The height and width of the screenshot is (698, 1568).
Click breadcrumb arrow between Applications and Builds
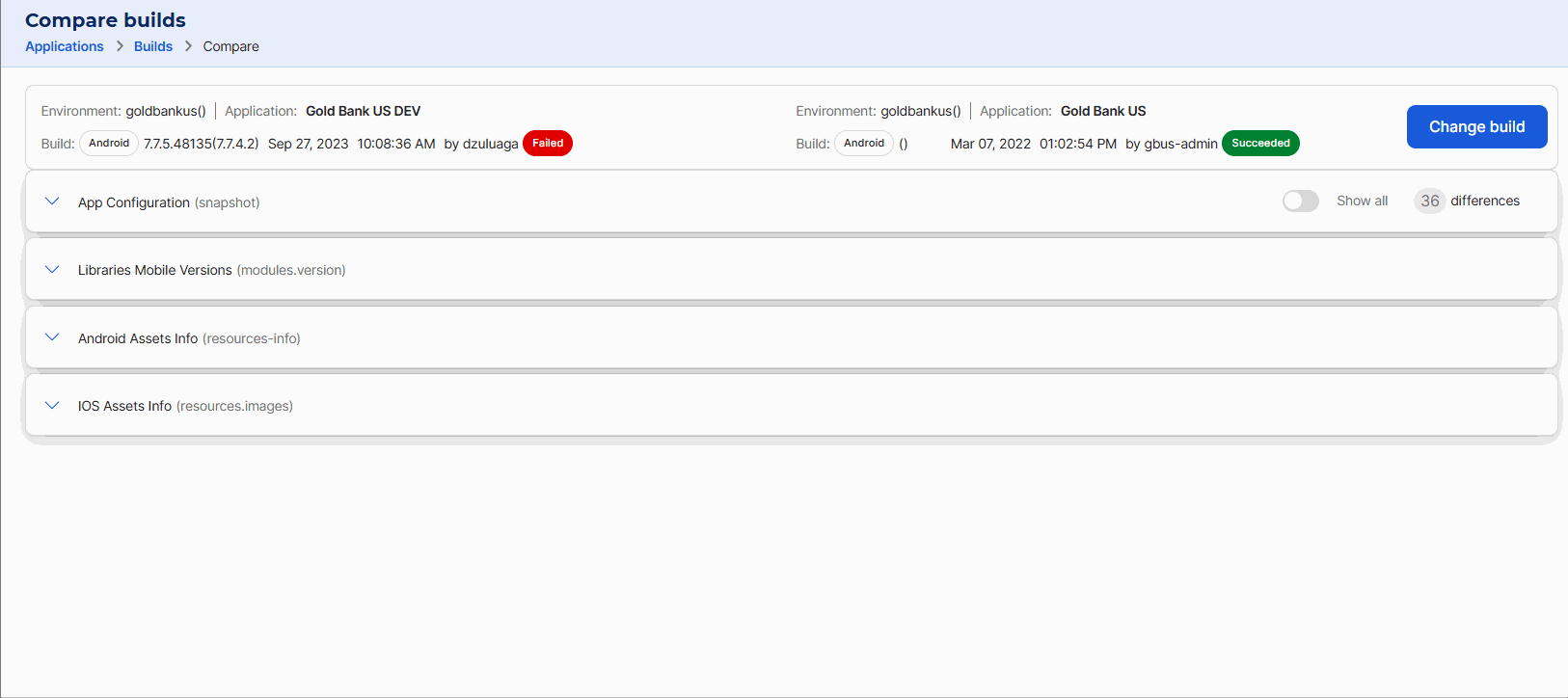[120, 46]
